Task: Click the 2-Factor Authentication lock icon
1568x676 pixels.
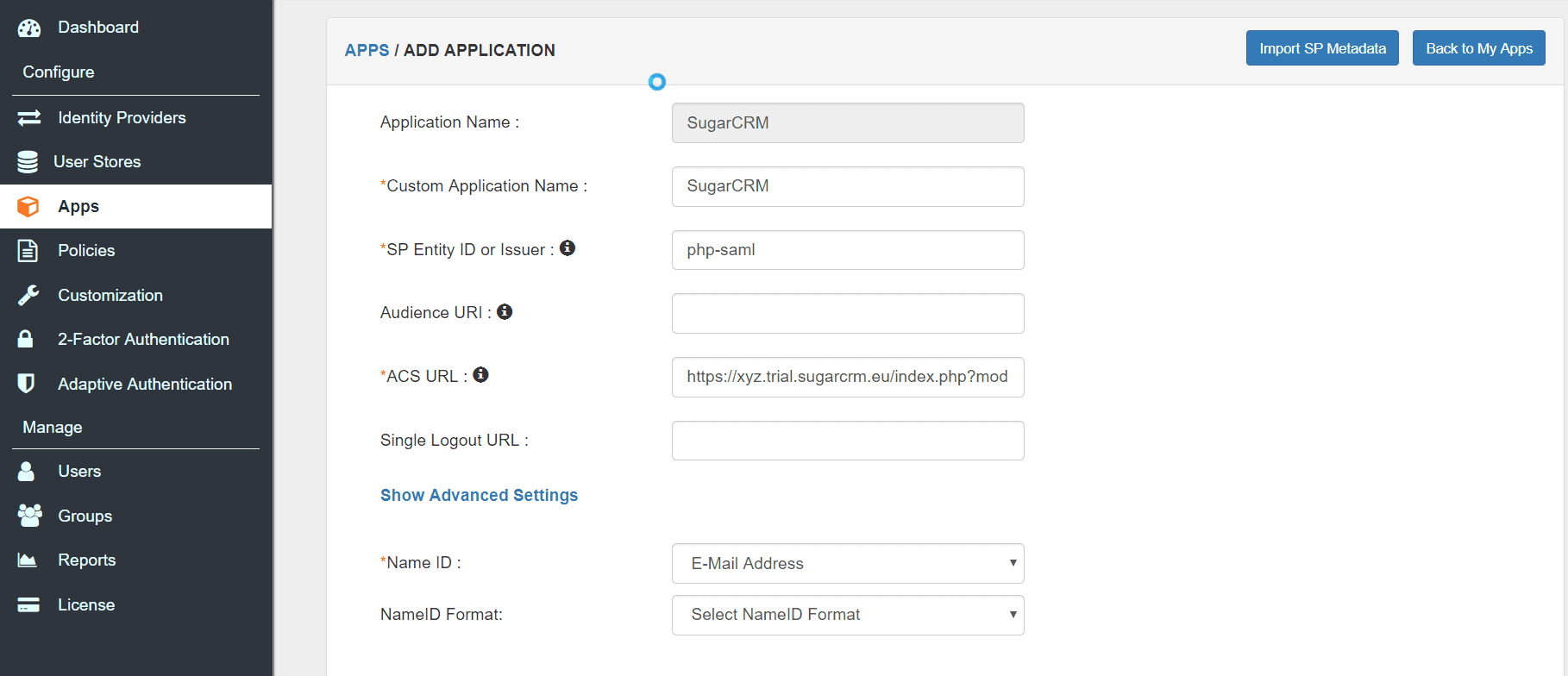Action: pos(26,339)
